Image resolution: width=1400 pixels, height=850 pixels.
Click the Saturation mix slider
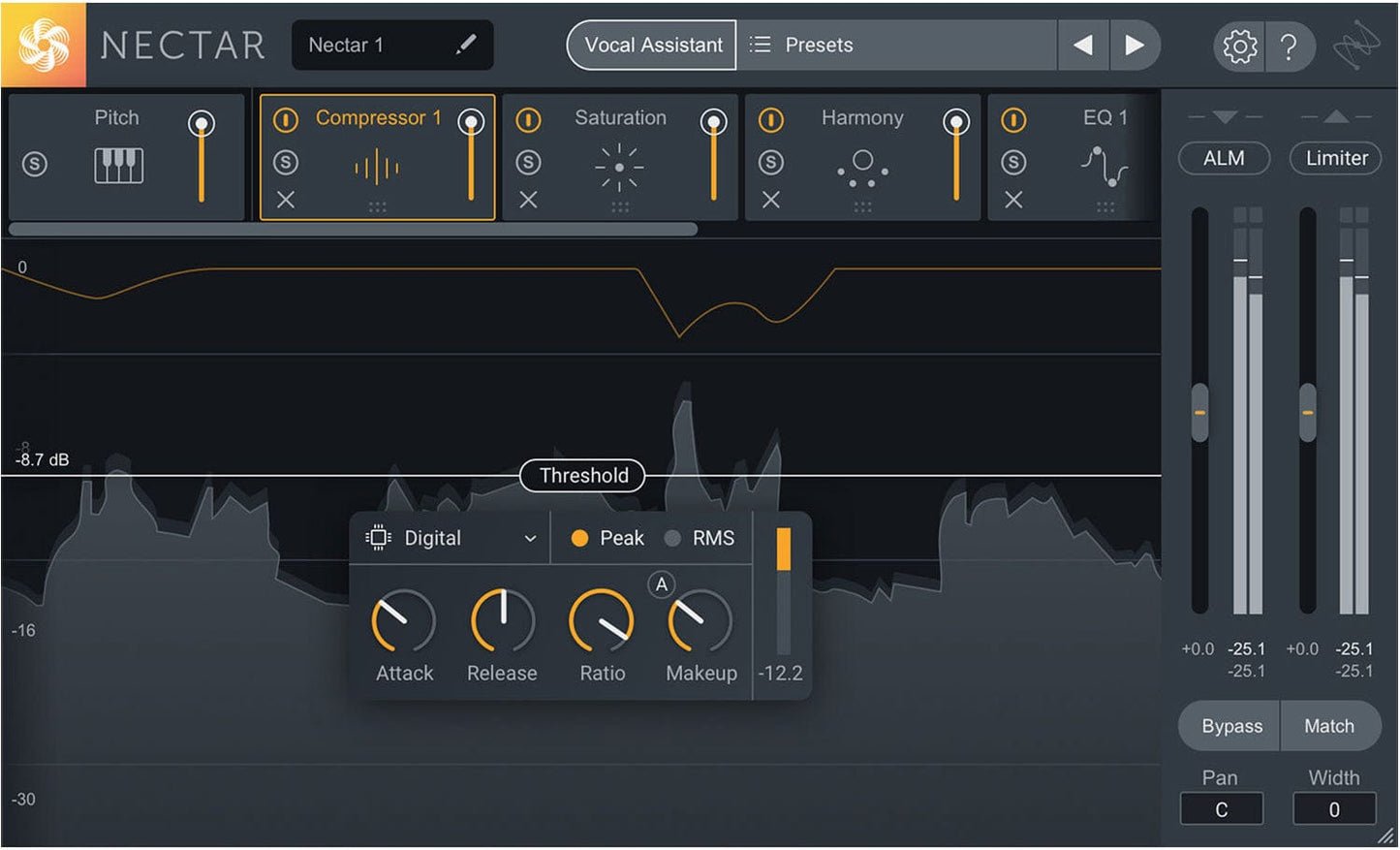click(714, 156)
